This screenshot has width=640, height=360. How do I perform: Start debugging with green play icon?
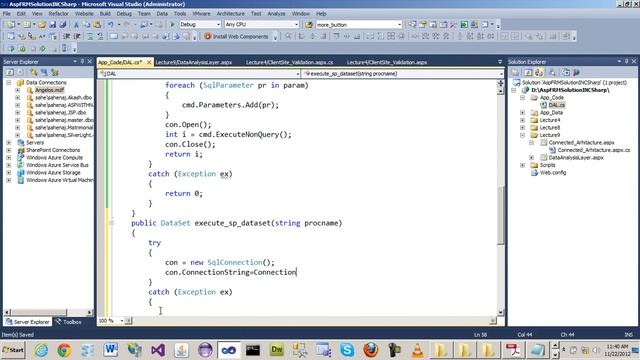tap(172, 24)
